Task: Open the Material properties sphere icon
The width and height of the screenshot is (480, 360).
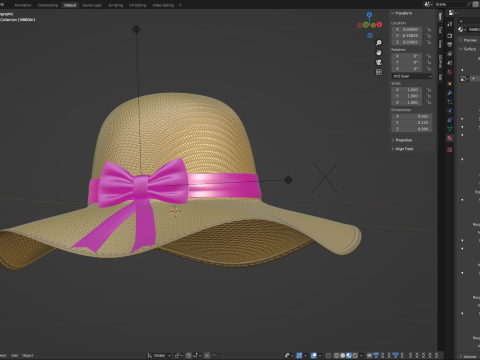Action: point(450,138)
